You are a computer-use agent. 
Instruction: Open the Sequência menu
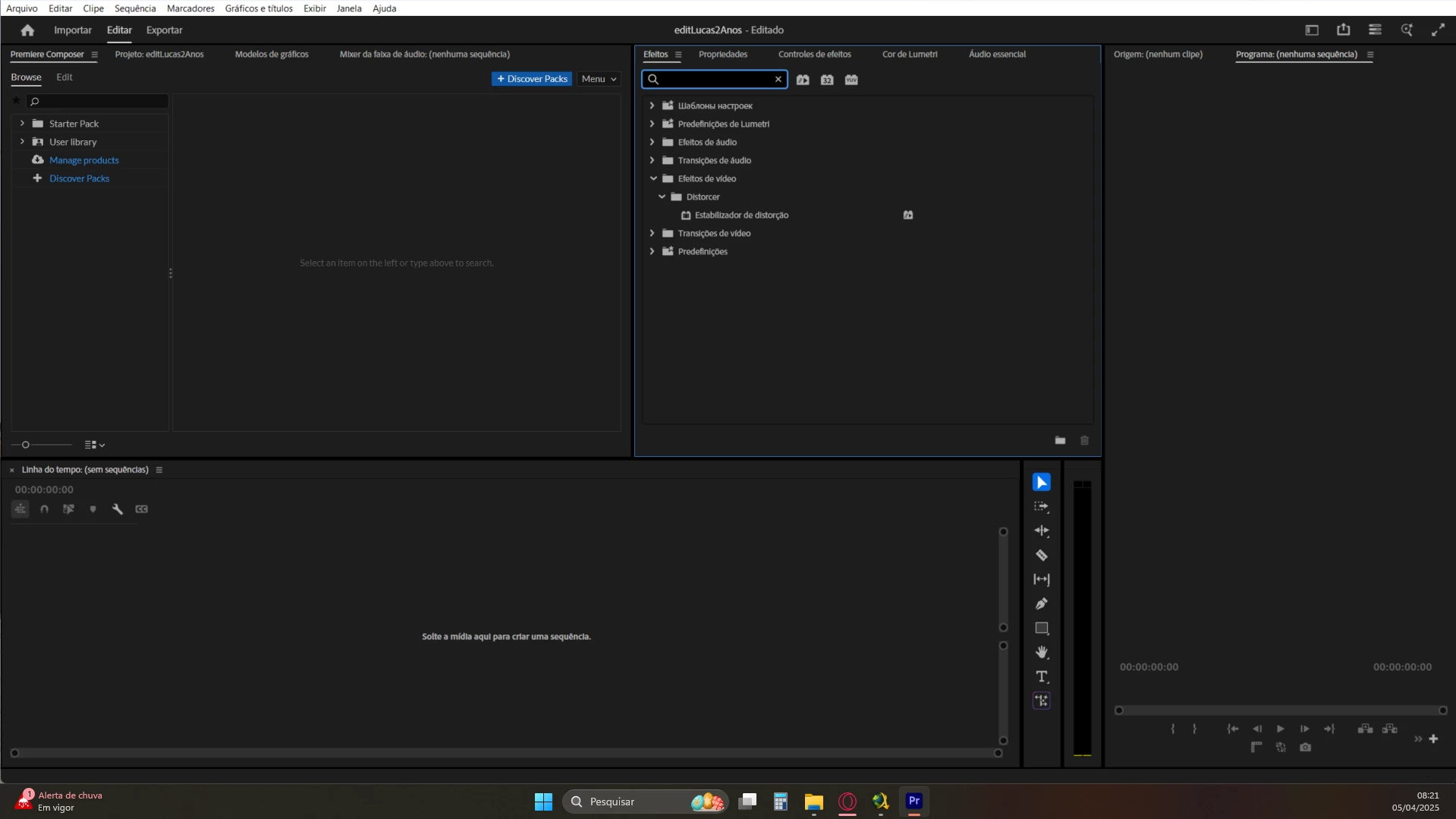(135, 8)
